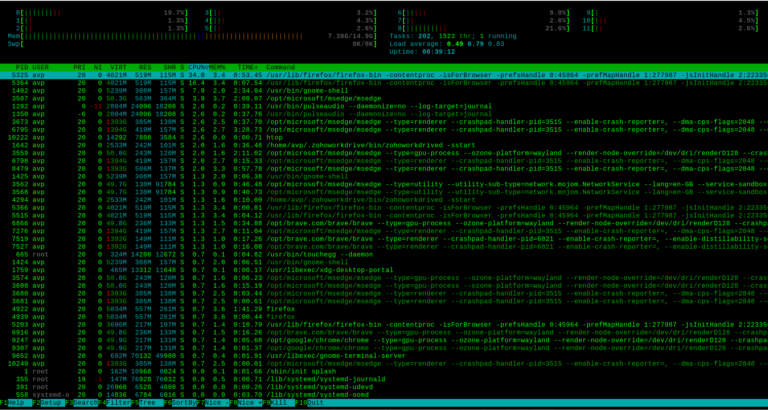This screenshot has height=410, width=768.
Task: Select msedge renderer row PID 6795
Action: [384, 130]
